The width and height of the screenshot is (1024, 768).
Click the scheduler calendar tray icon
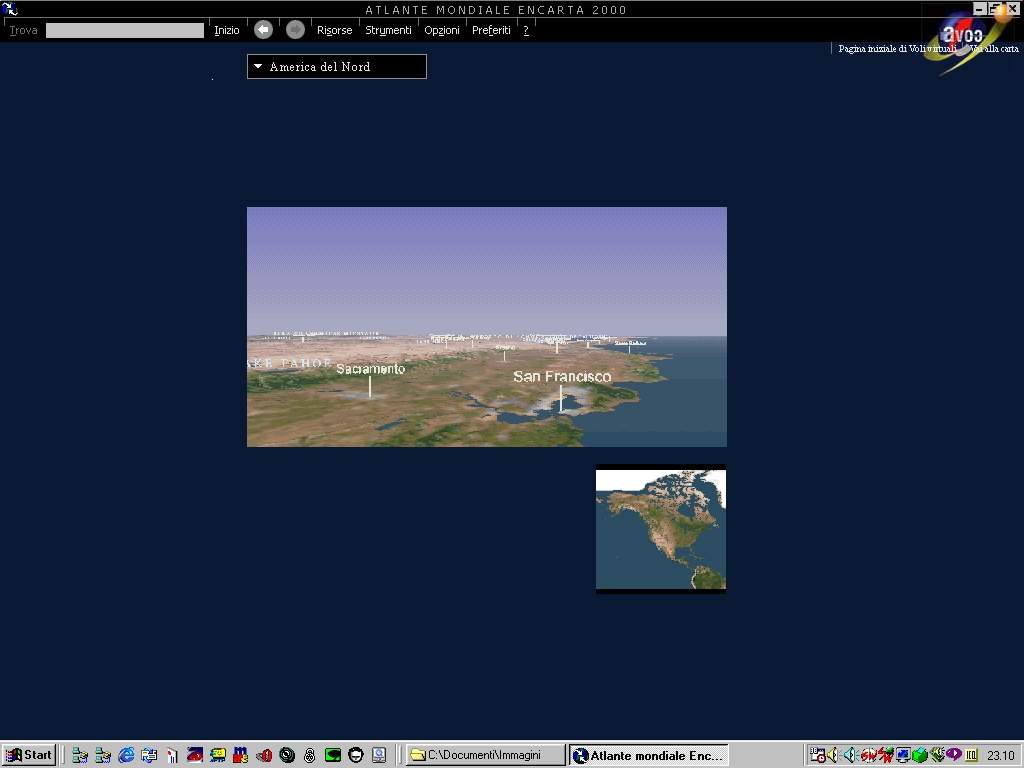point(816,756)
